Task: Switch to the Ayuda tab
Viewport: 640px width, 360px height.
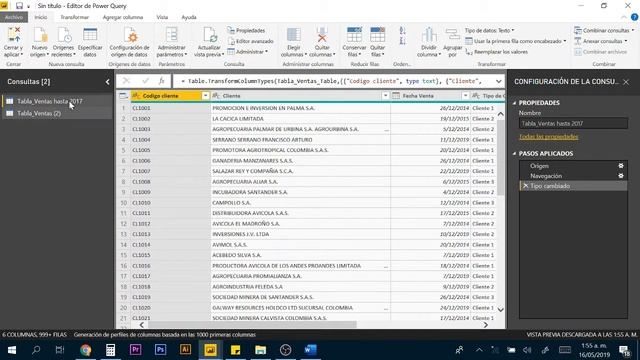Action: pyautogui.click(x=189, y=17)
